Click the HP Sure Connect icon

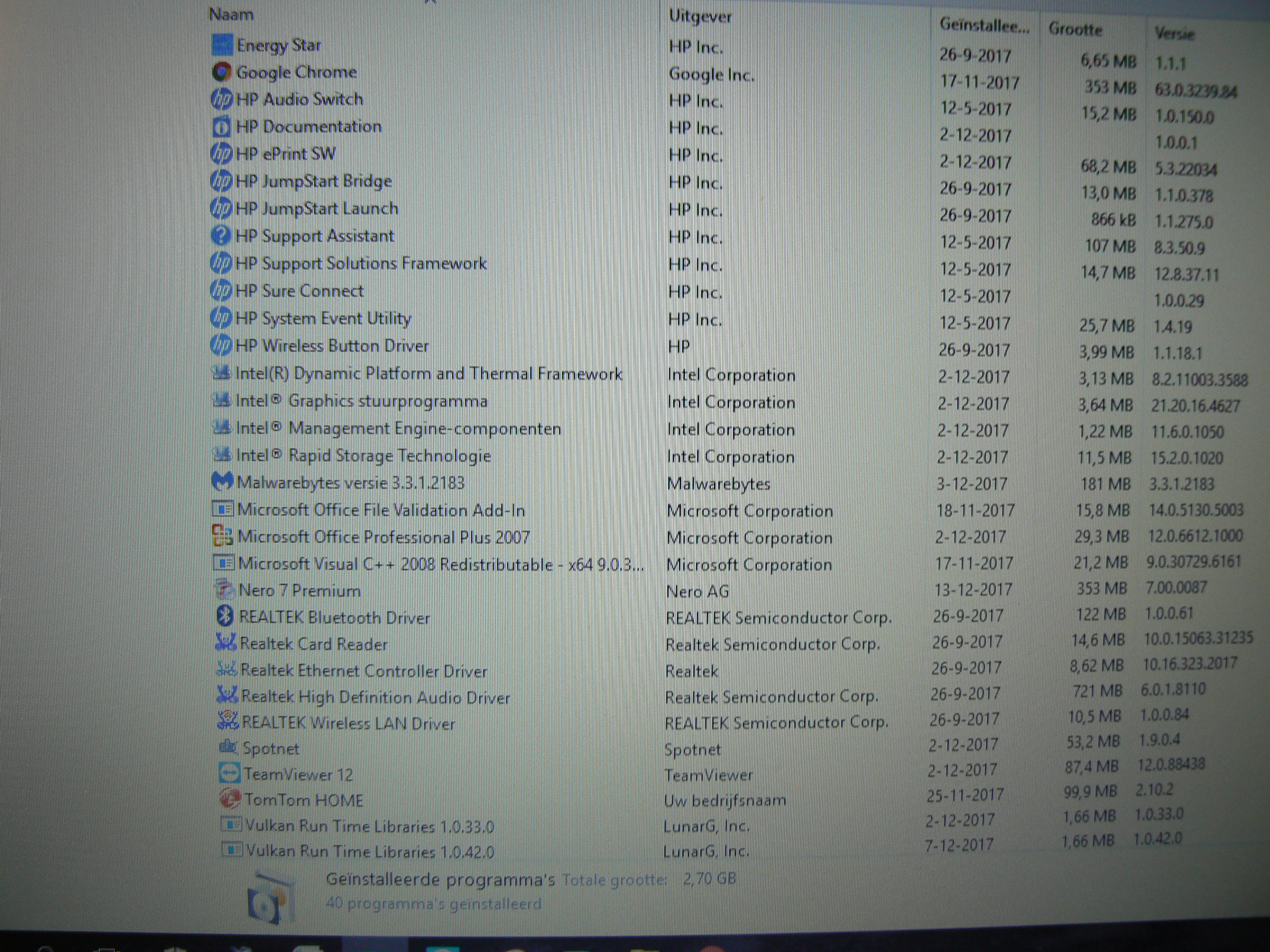[221, 290]
